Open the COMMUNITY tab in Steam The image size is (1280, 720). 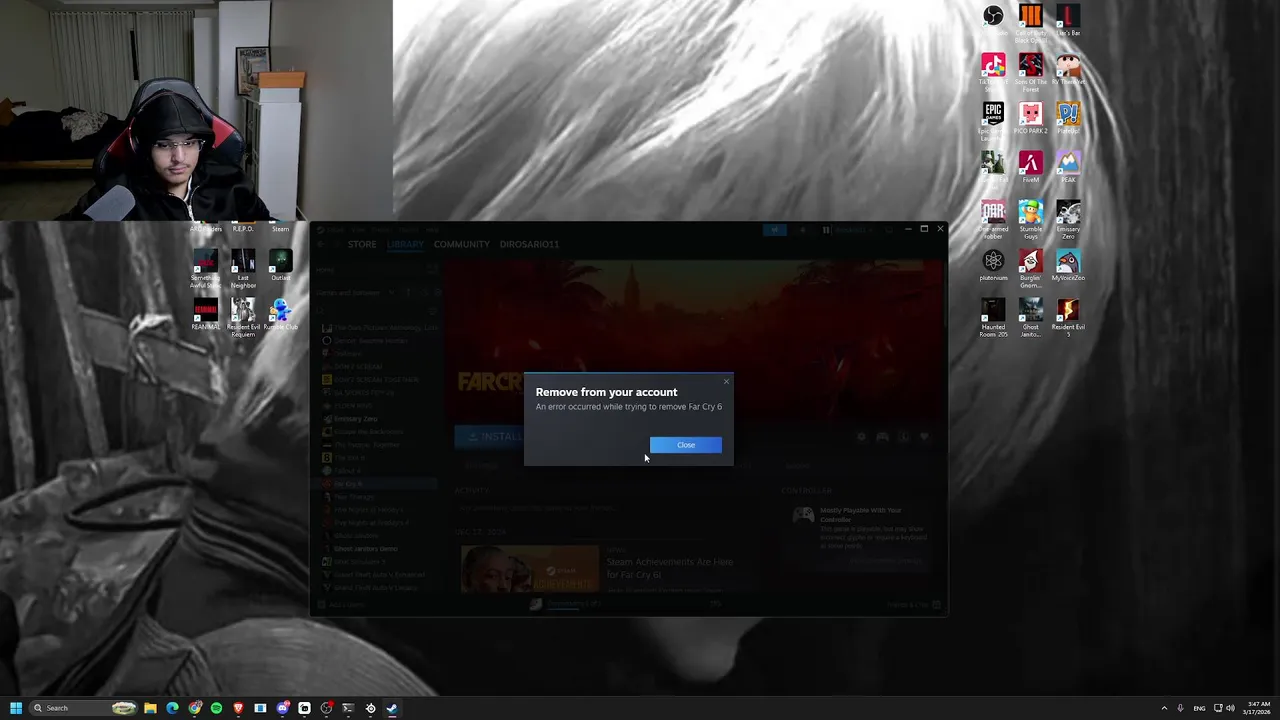click(x=461, y=244)
